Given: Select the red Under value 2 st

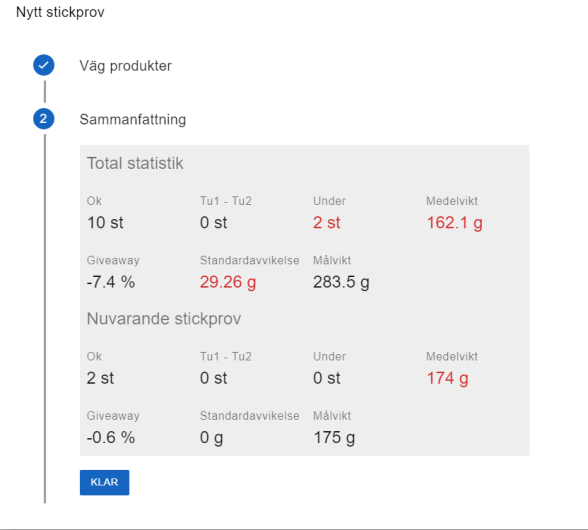Looking at the screenshot, I should [x=327, y=223].
